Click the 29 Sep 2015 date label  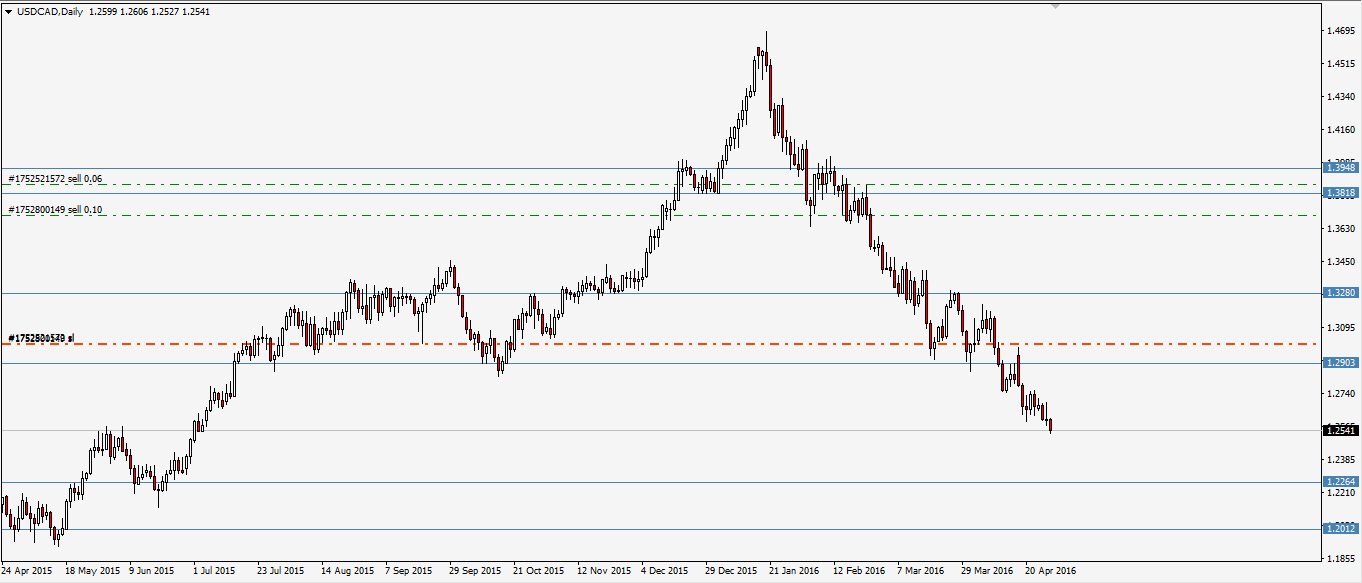tap(475, 571)
